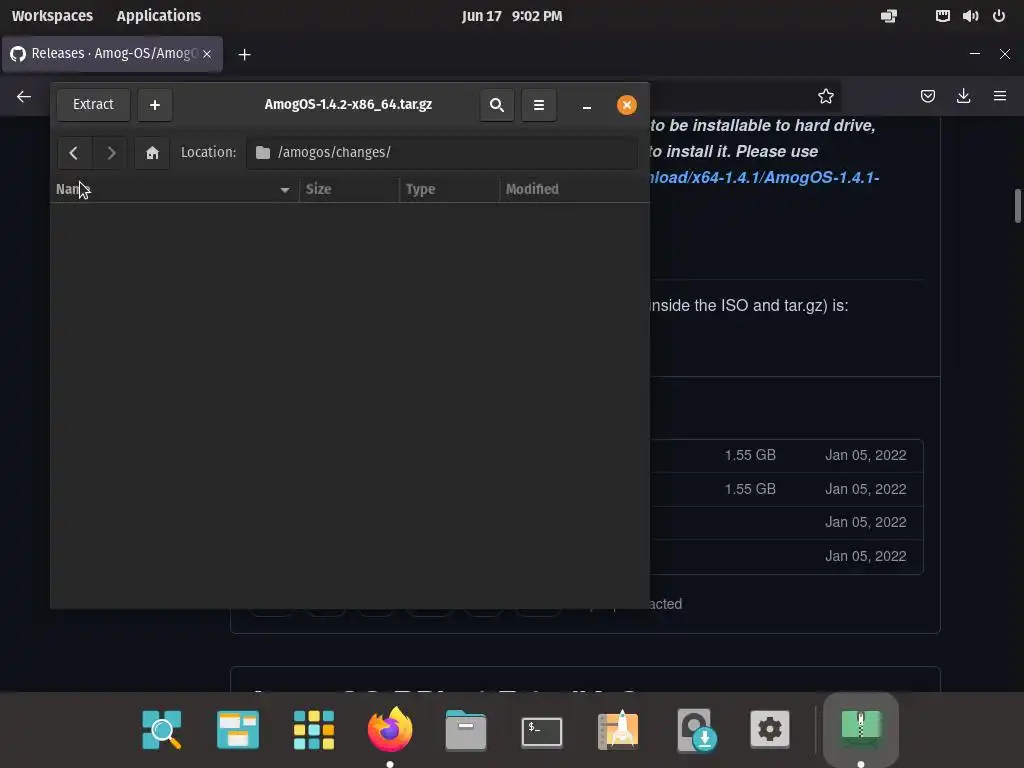This screenshot has width=1024, height=768.
Task: Open the power system menu
Action: point(999,16)
